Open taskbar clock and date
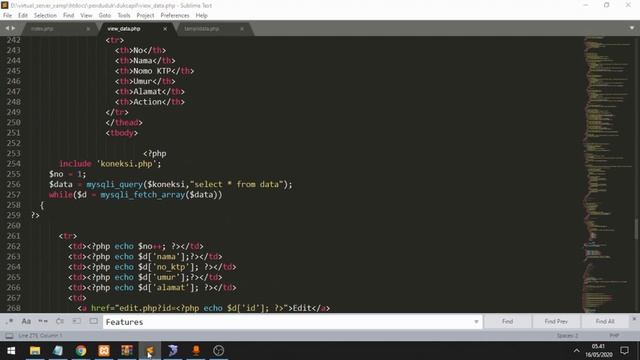This screenshot has width=640, height=360. [x=598, y=351]
